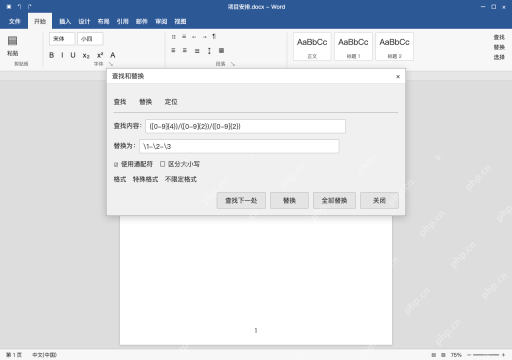Click the 全部替换 button
This screenshot has width=512, height=360.
[334, 200]
